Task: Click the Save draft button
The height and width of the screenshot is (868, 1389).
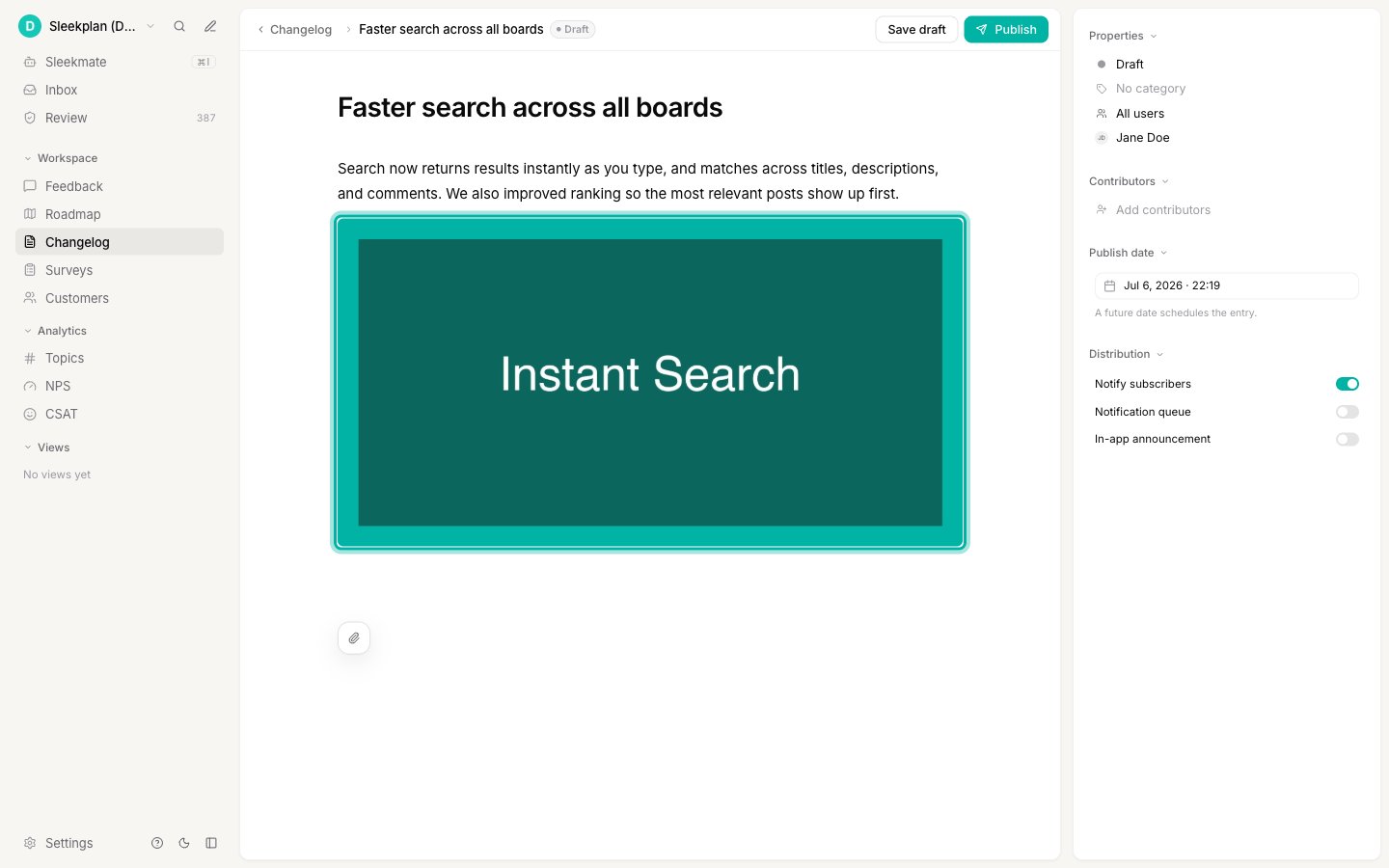Action: coord(916,30)
